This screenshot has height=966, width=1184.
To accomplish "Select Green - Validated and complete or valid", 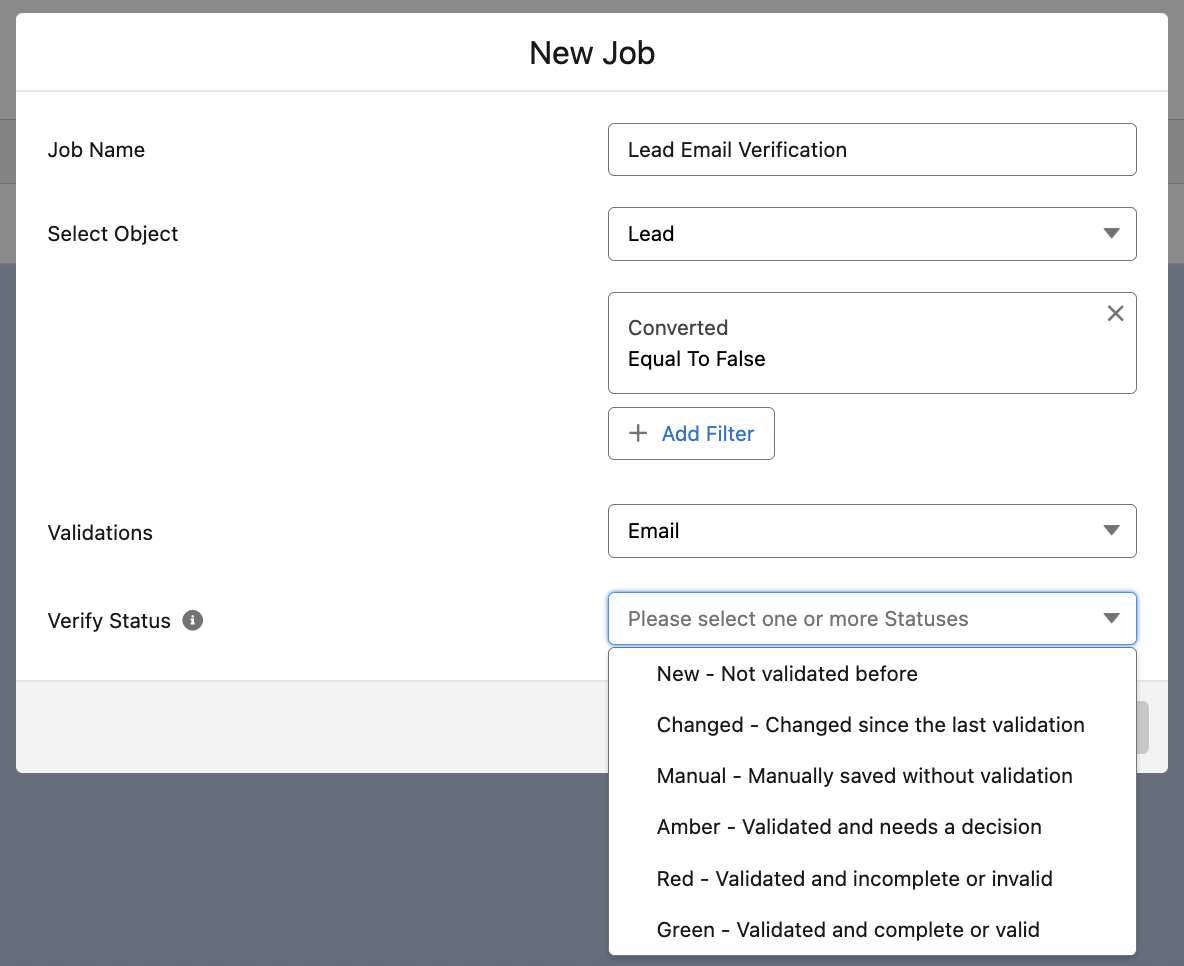I will (x=848, y=930).
